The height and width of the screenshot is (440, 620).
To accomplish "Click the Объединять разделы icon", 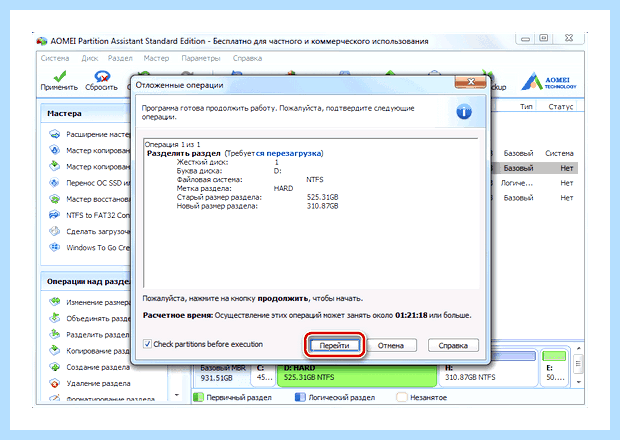I will (x=55, y=318).
